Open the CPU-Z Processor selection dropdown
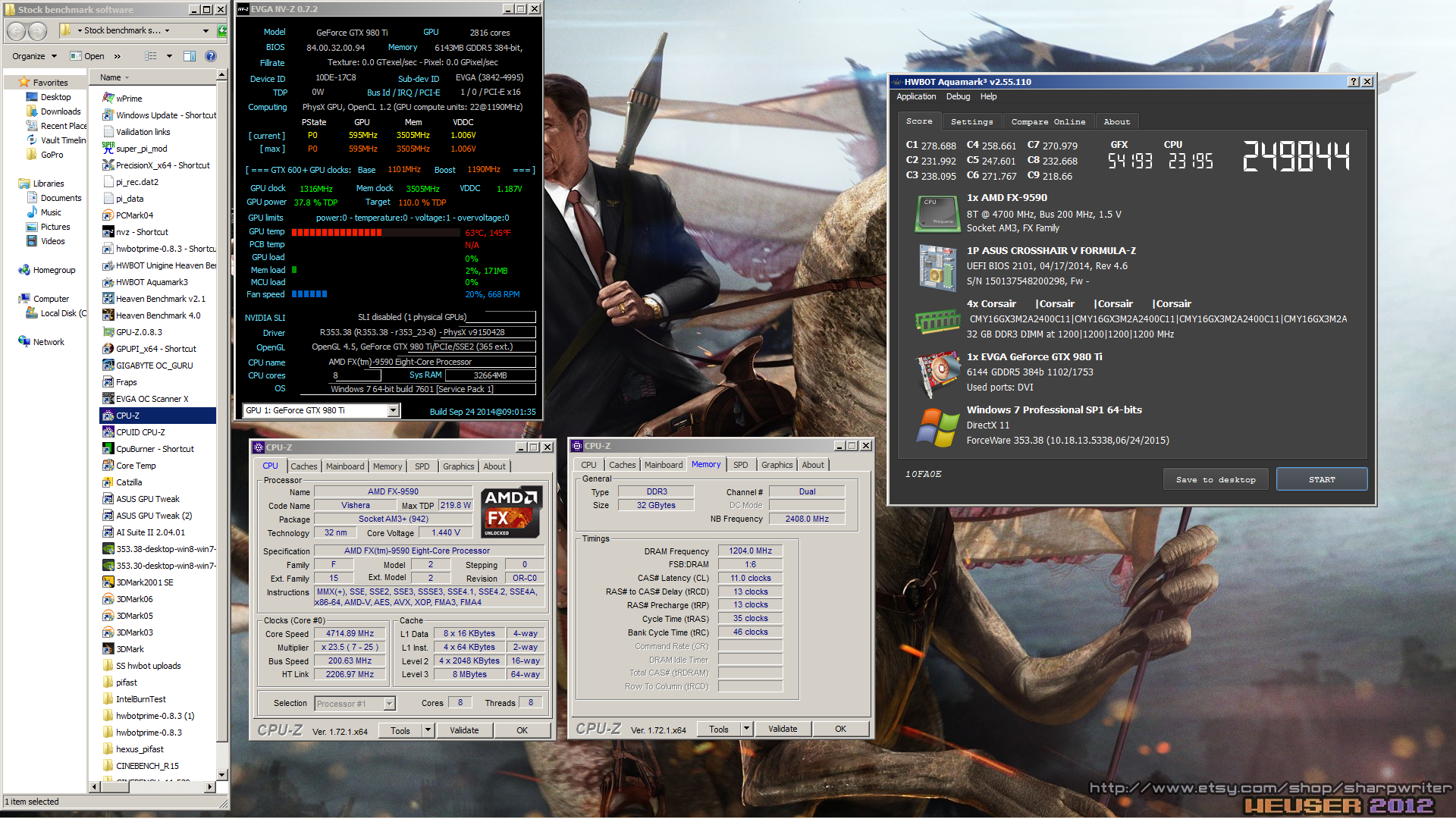1456x819 pixels. click(389, 704)
